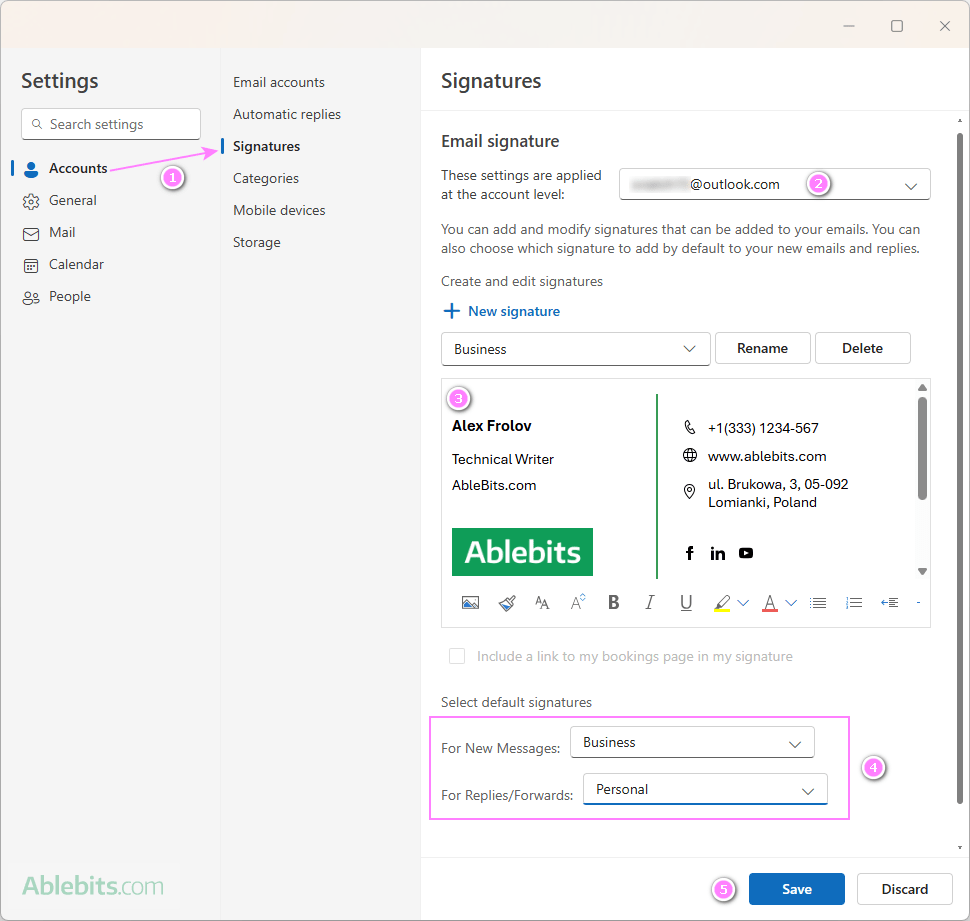
Task: Apply the yellow text highlight color
Action: click(x=721, y=602)
